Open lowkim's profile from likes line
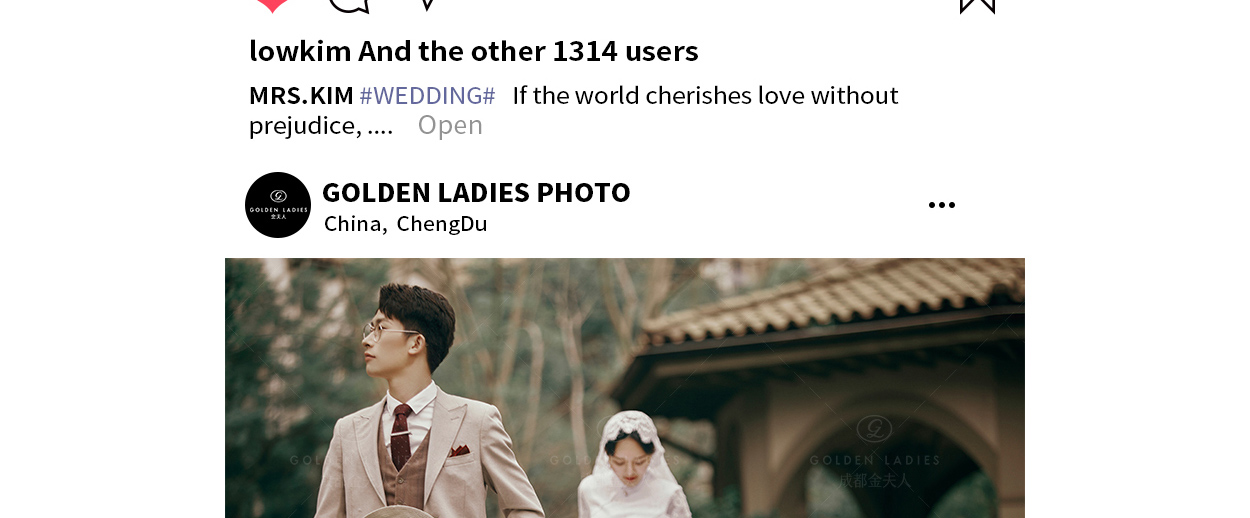 (x=299, y=51)
